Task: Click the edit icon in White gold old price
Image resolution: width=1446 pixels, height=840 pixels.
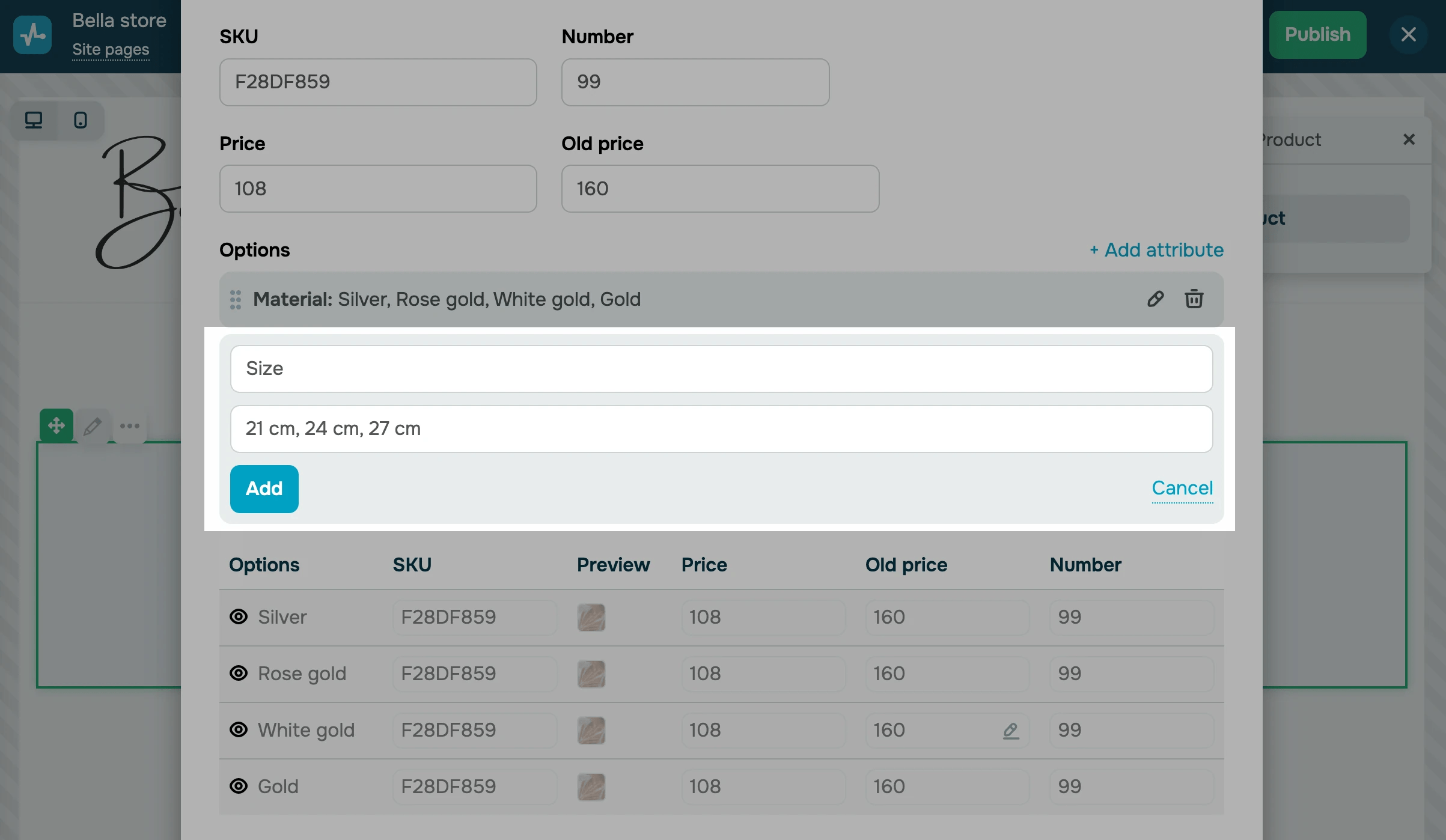Action: point(1011,731)
